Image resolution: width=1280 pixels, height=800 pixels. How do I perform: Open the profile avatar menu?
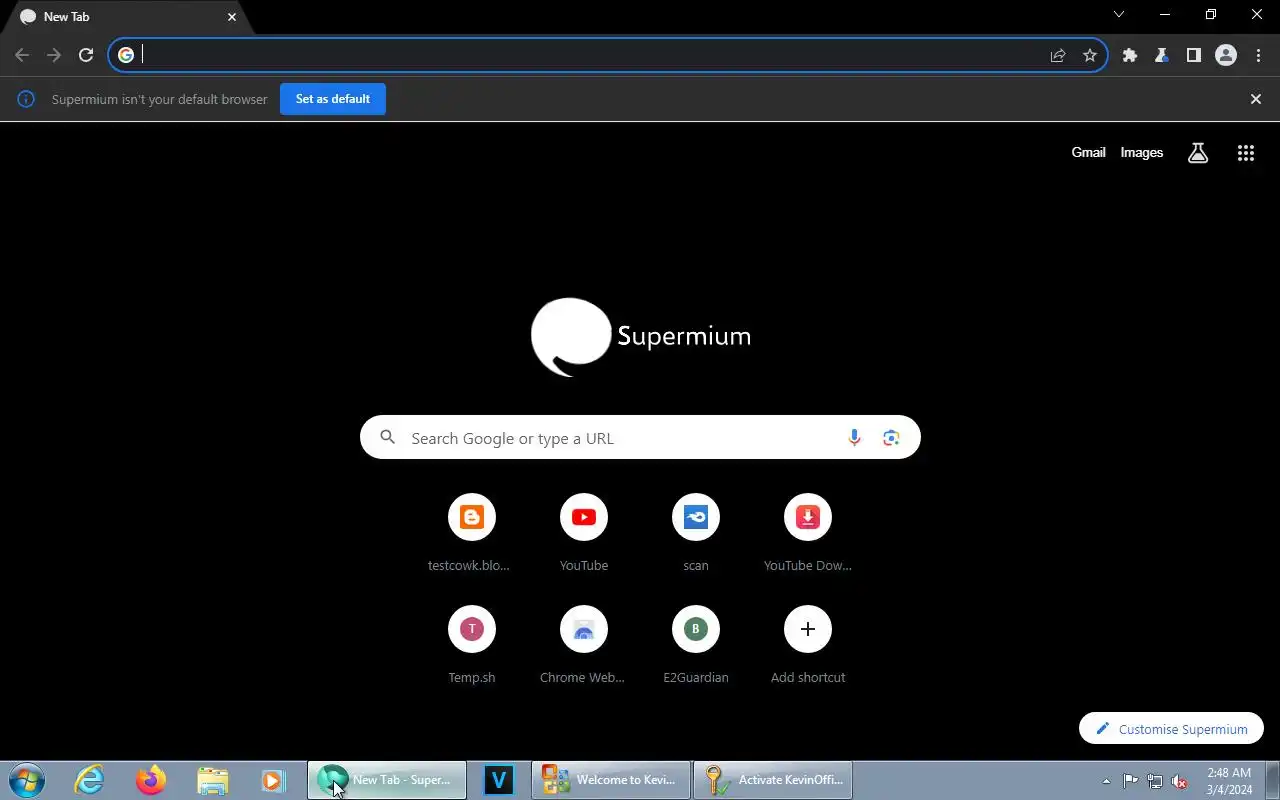coord(1226,55)
